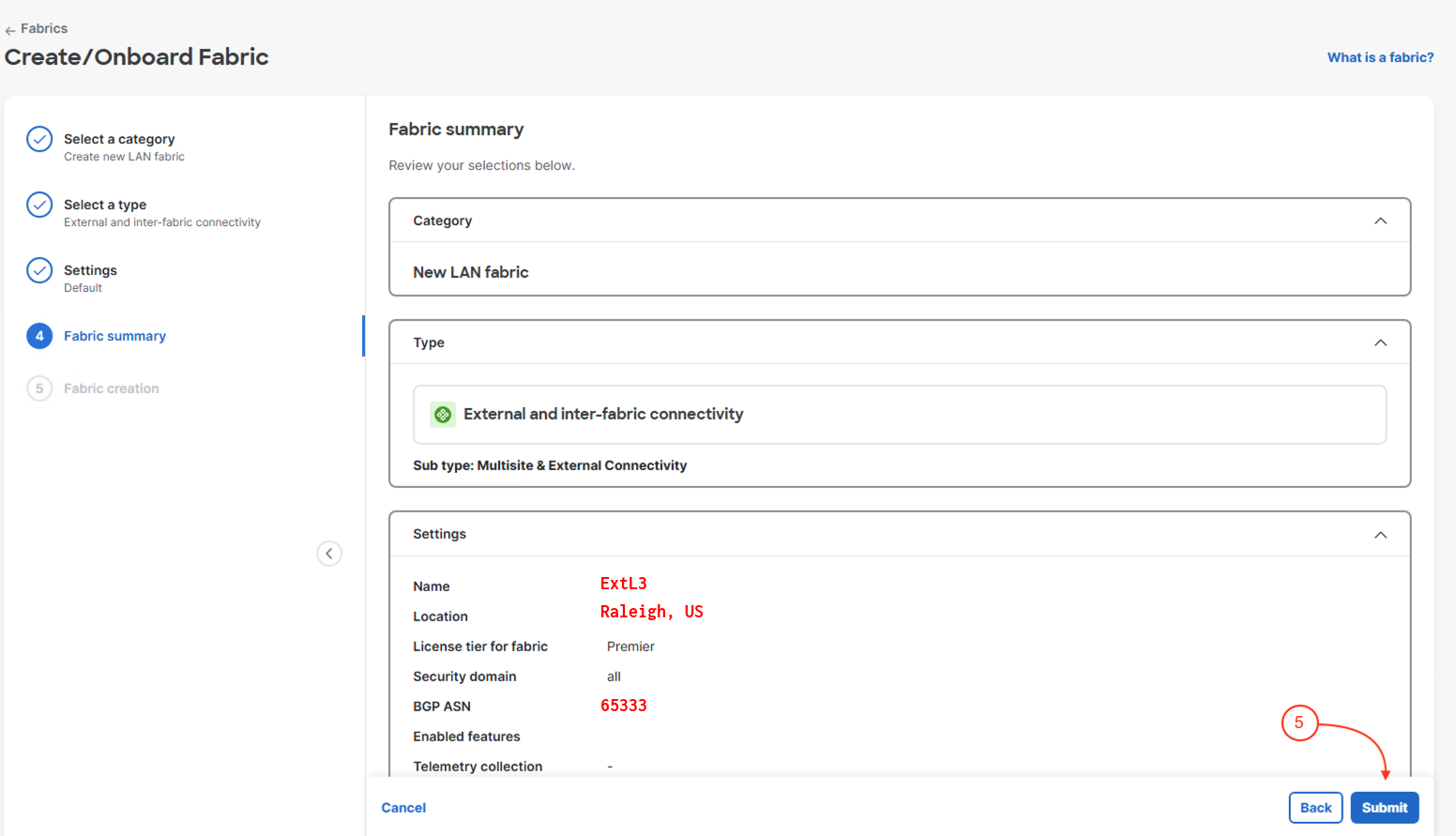Image resolution: width=1456 pixels, height=836 pixels.
Task: Click the External and inter-fabric connectivity card
Action: (899, 415)
